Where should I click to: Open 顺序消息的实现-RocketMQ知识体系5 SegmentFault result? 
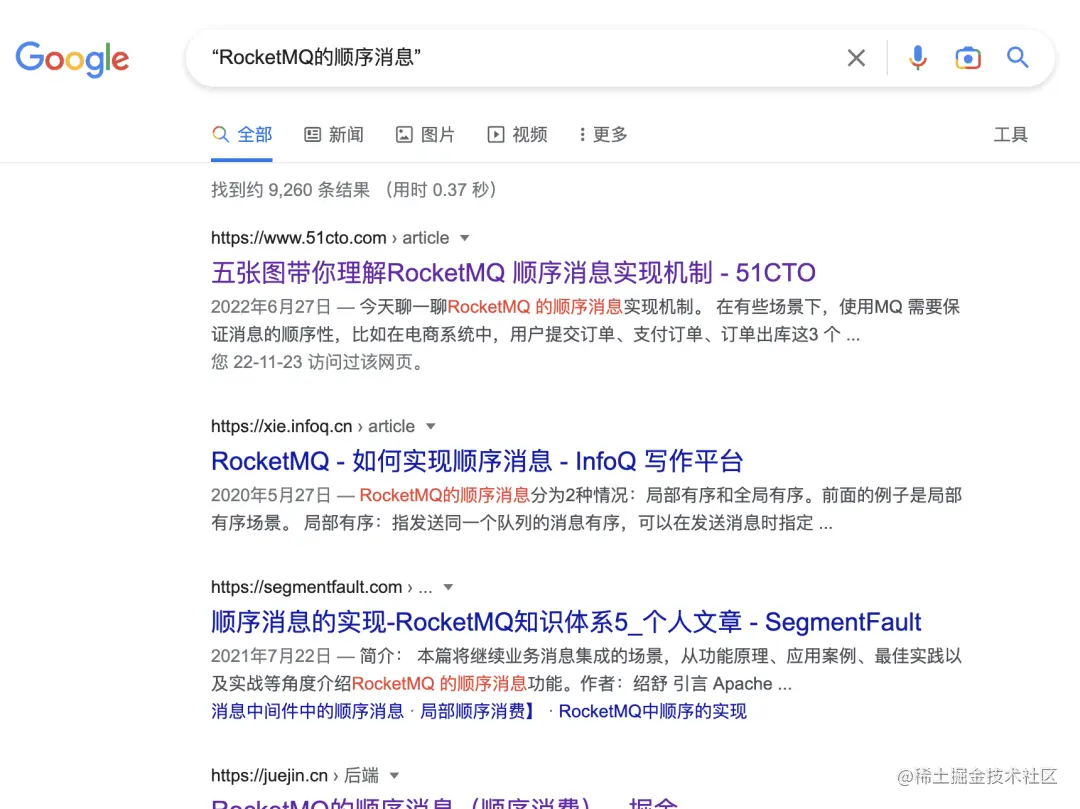tap(566, 622)
